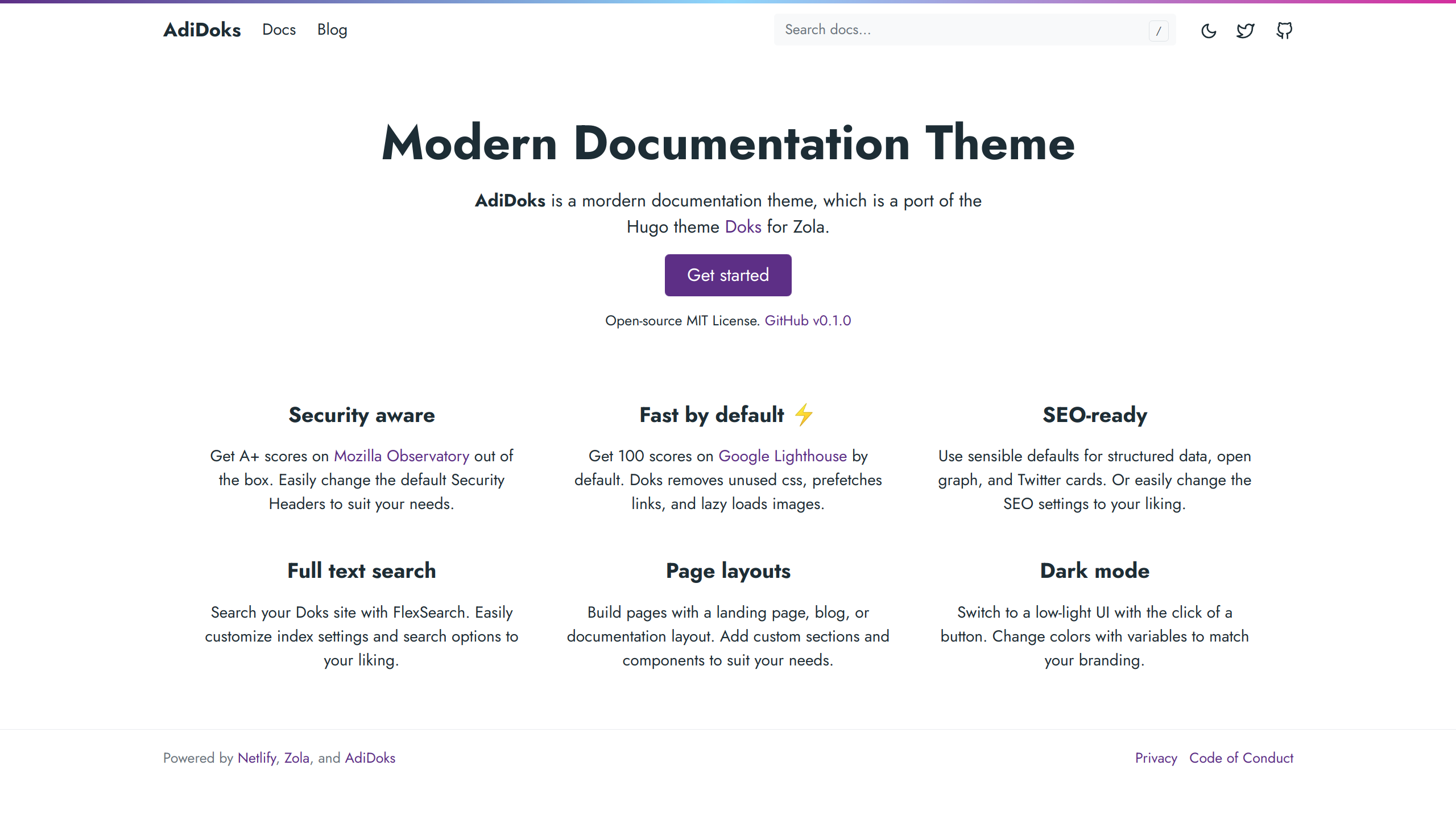
Task: Open the Twitter profile icon
Action: click(x=1246, y=30)
